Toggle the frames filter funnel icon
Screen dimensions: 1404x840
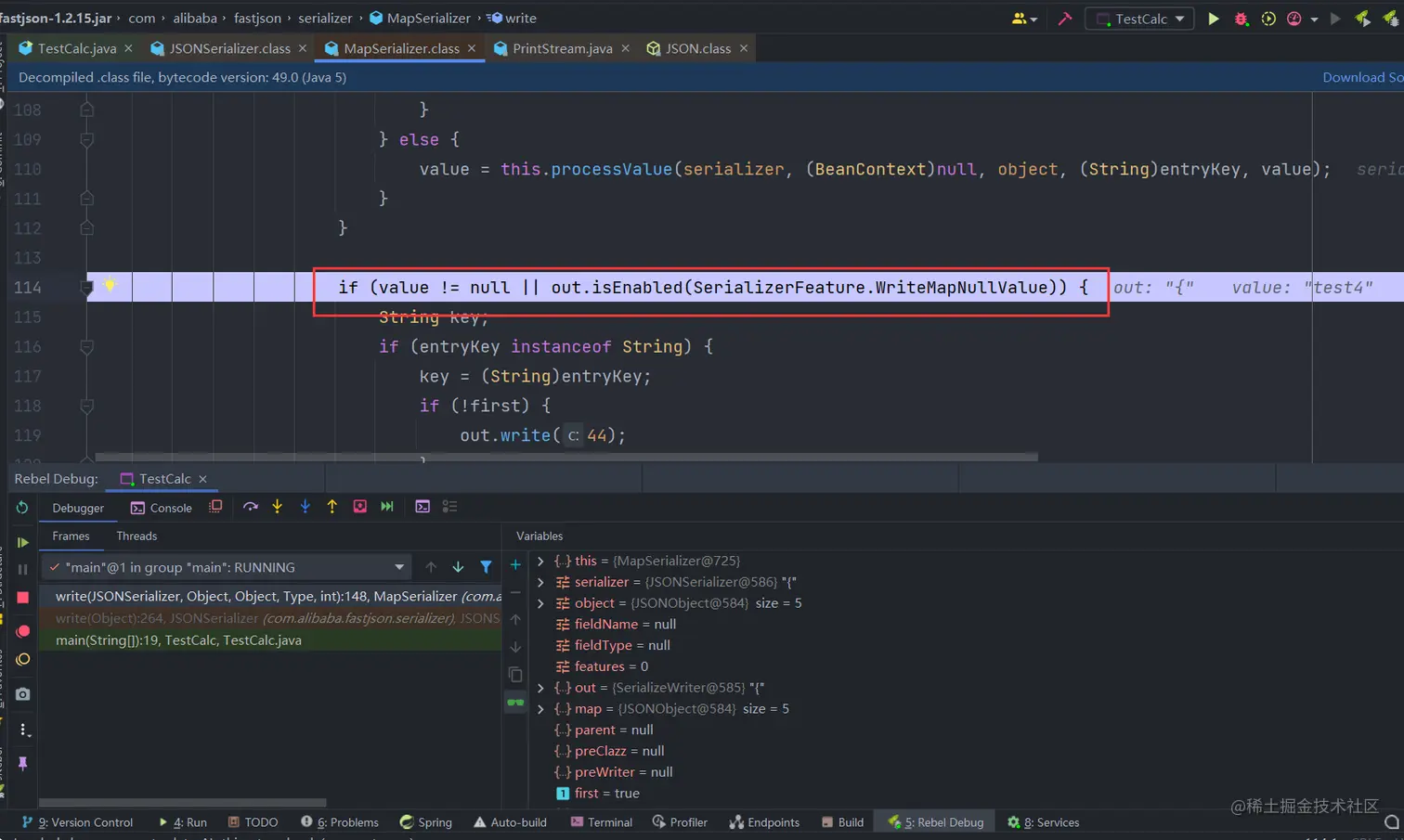(486, 567)
